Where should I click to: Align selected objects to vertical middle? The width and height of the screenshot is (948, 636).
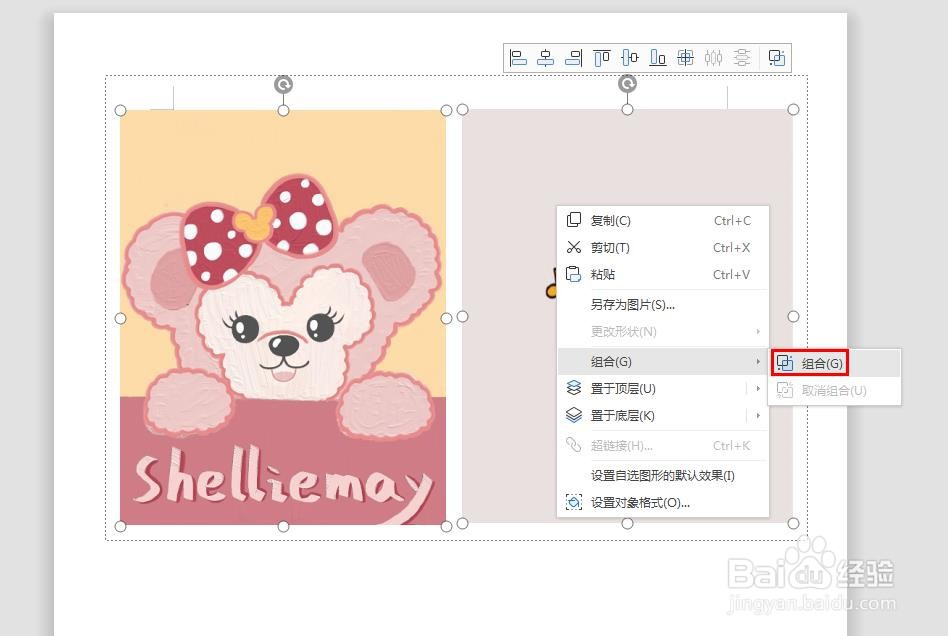coord(629,58)
